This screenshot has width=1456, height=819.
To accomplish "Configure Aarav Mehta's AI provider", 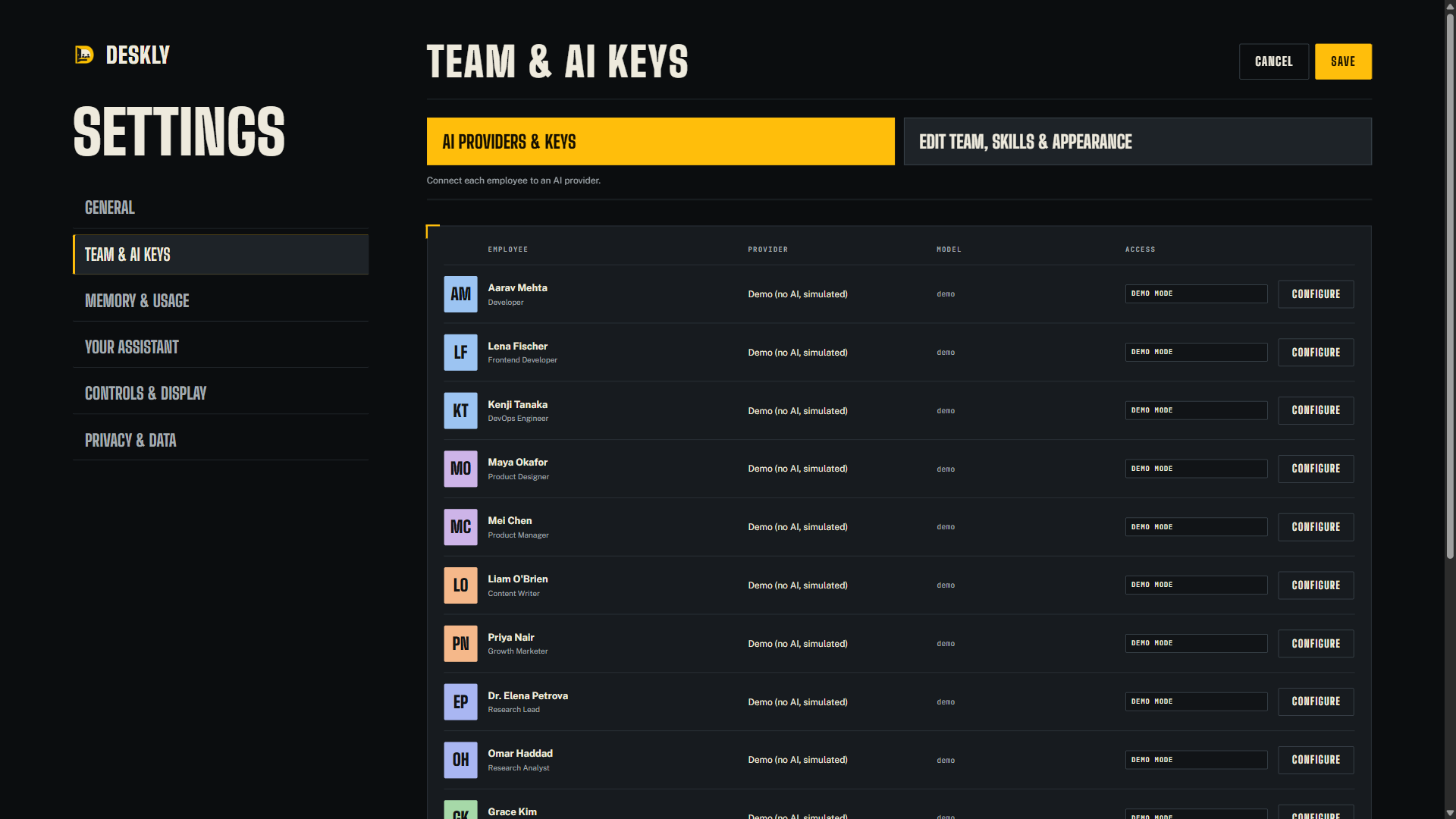I will (1316, 294).
